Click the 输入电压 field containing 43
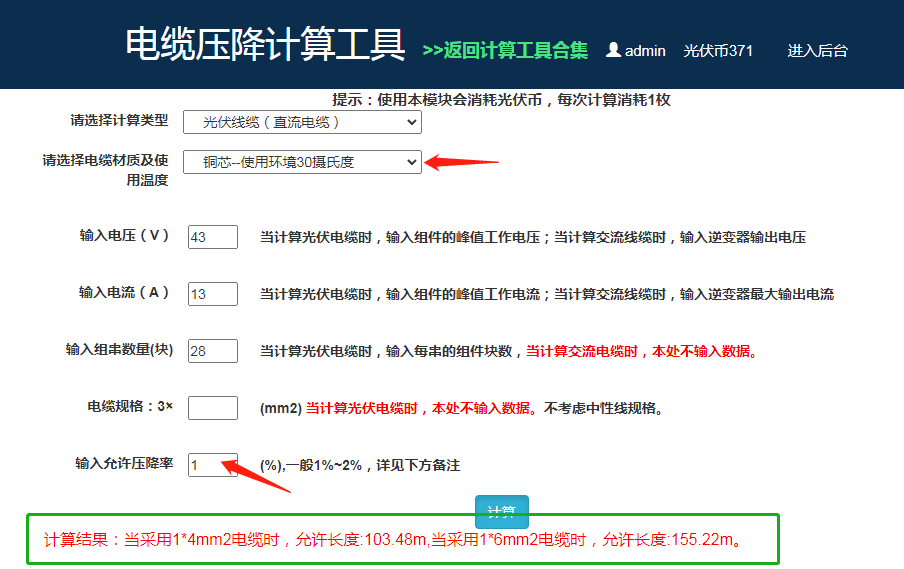The height and width of the screenshot is (569, 904). coord(212,237)
